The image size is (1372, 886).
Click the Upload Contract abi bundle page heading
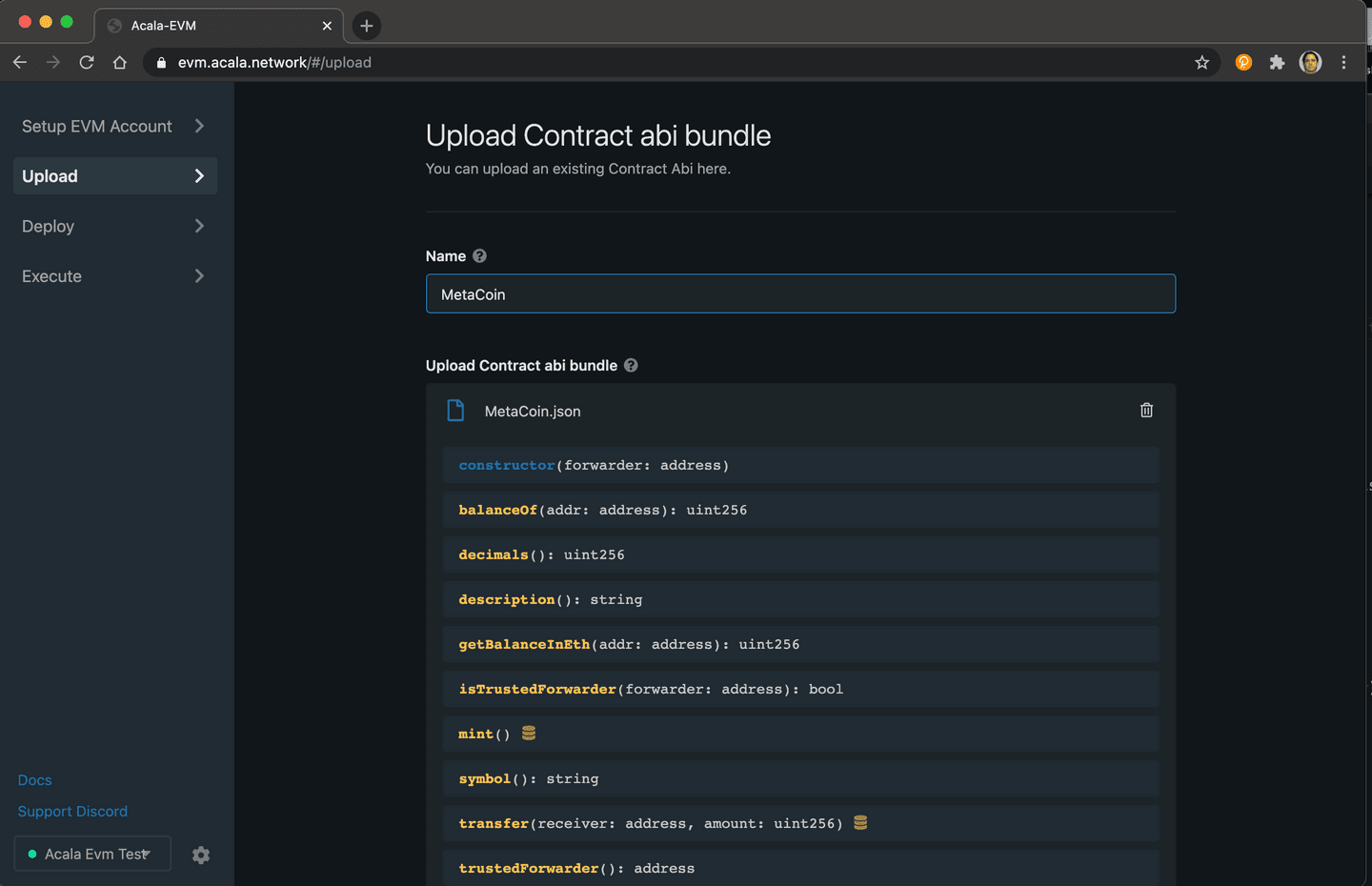click(x=598, y=135)
